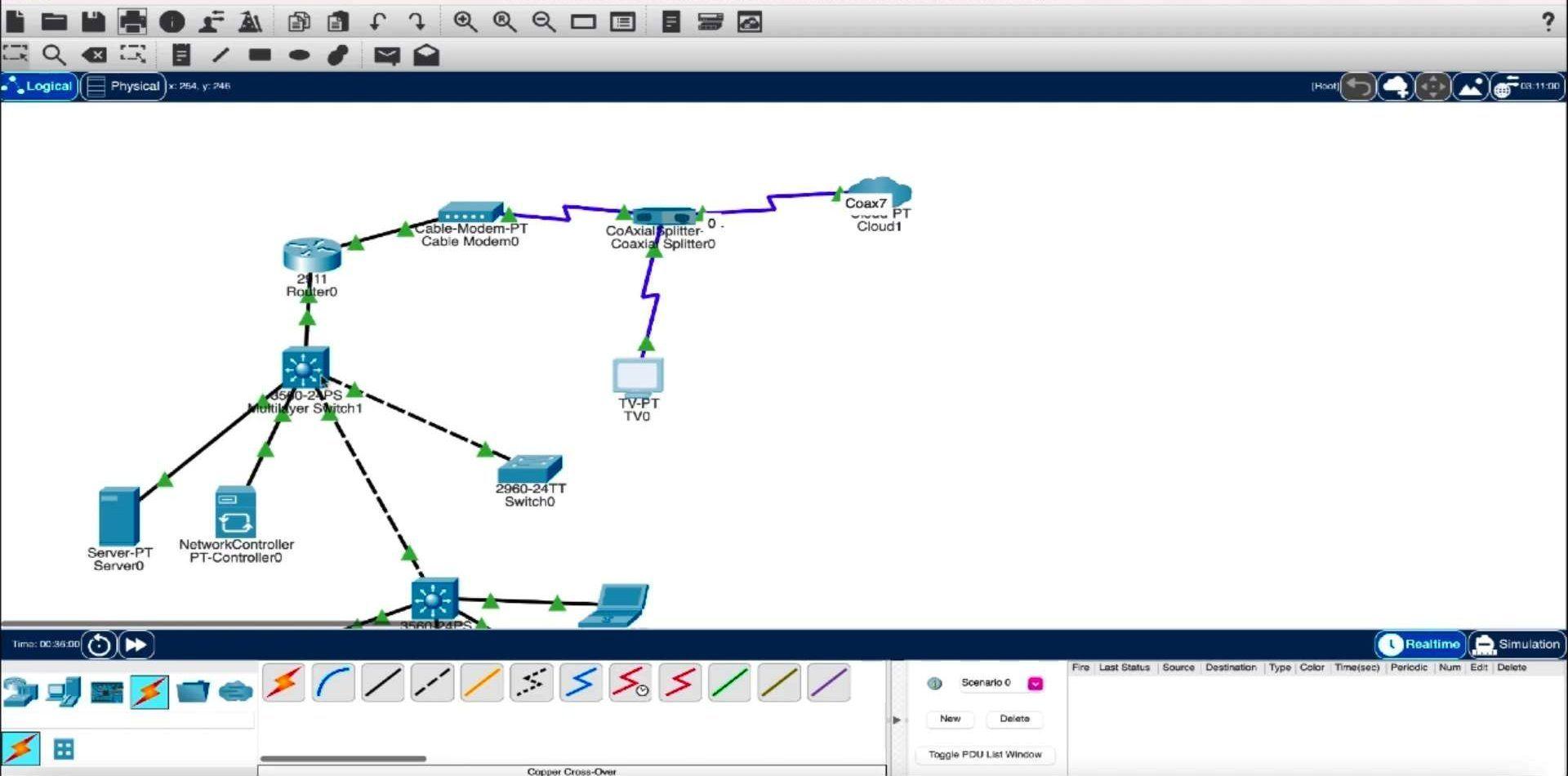The image size is (1568, 776).
Task: Switch to Realtime mode
Action: (x=1420, y=644)
